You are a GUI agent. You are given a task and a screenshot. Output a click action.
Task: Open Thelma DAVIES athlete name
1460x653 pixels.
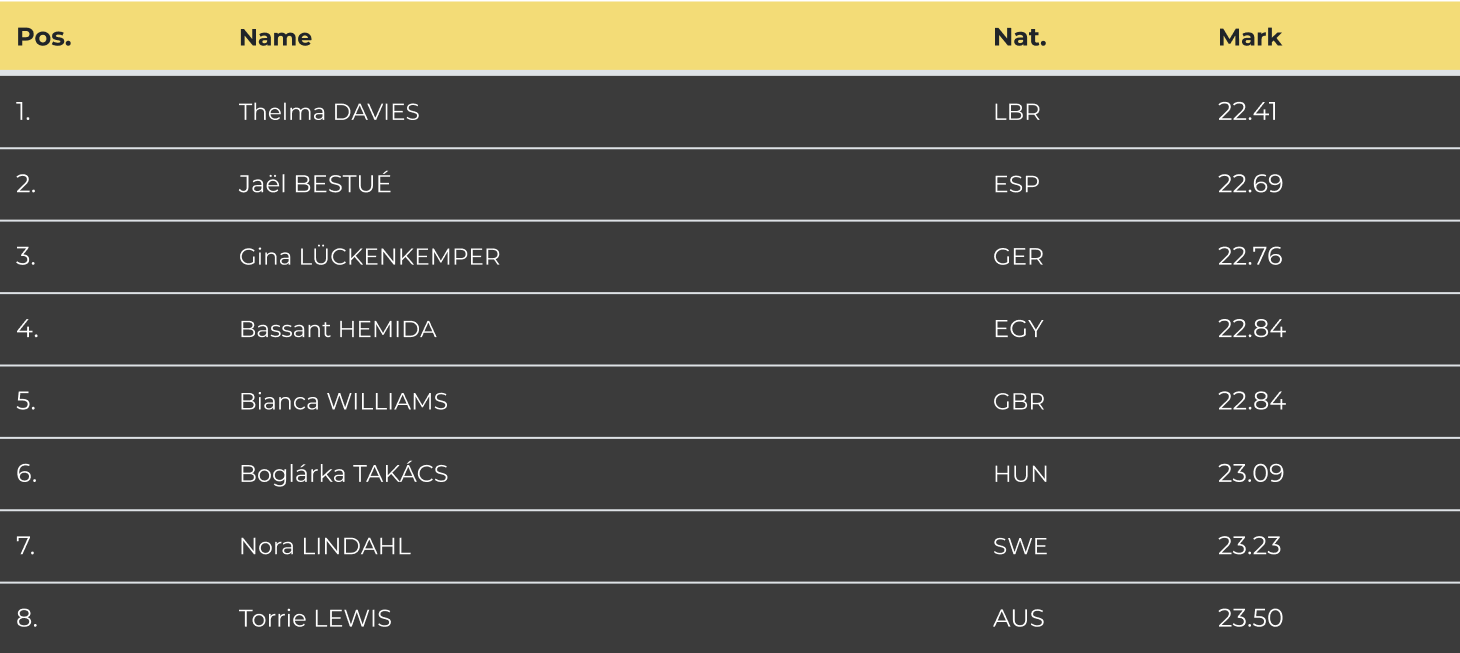[x=329, y=112]
